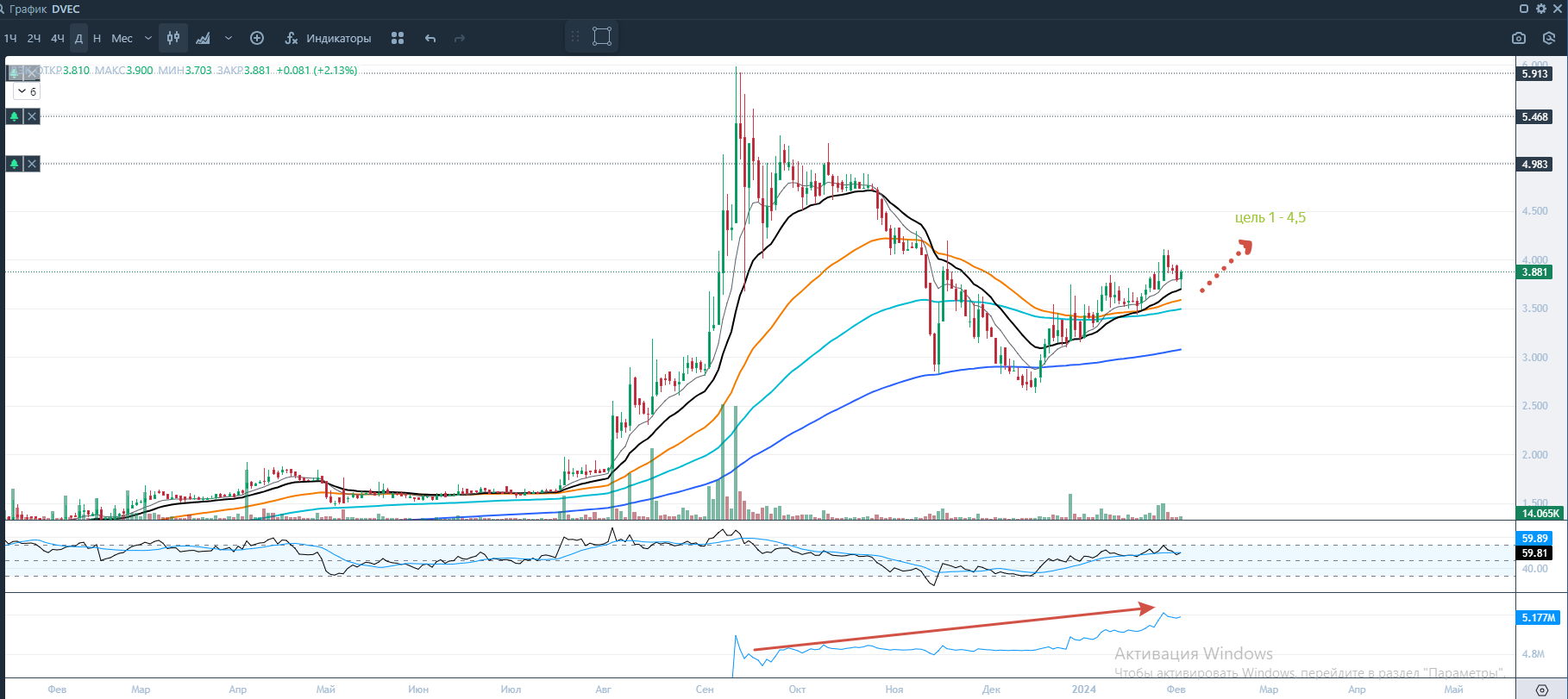Select the 'цель 1 - 4,5' text annotation
This screenshot has width=1568, height=699.
click(1270, 217)
